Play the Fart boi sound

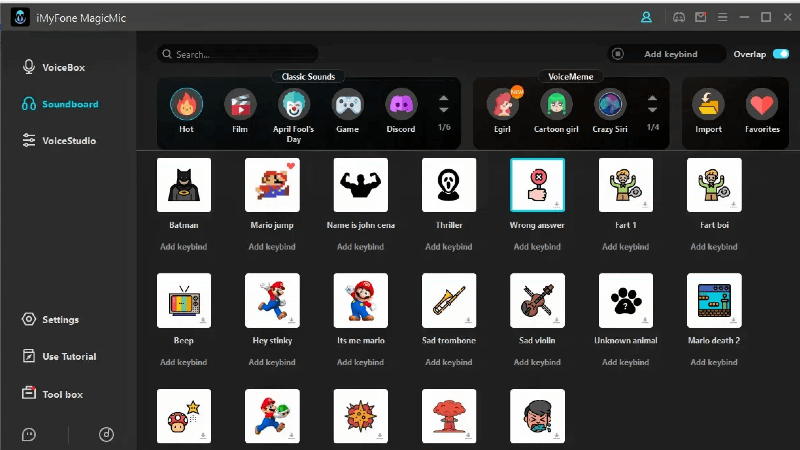(x=714, y=185)
